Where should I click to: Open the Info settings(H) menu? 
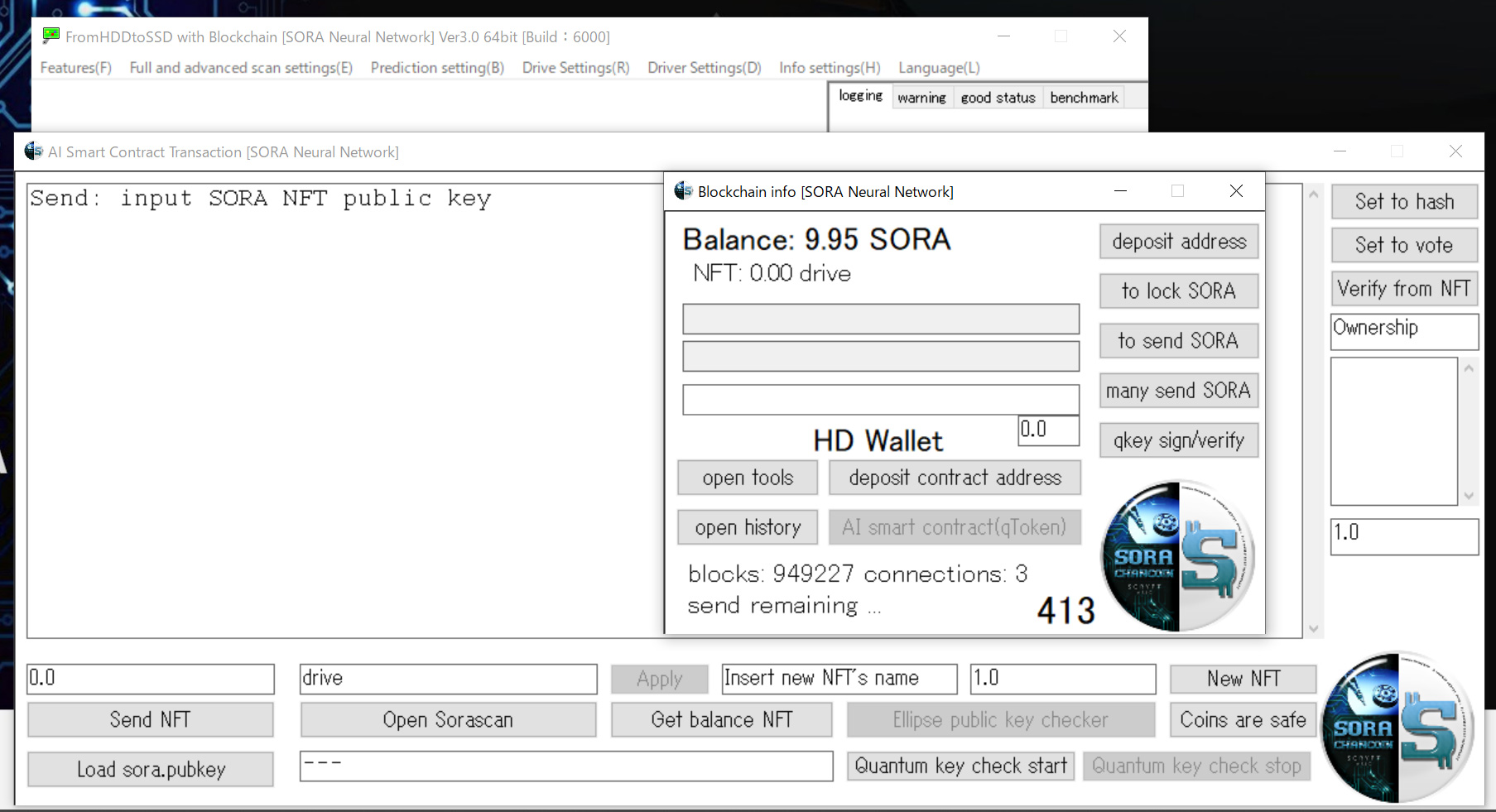pyautogui.click(x=830, y=68)
